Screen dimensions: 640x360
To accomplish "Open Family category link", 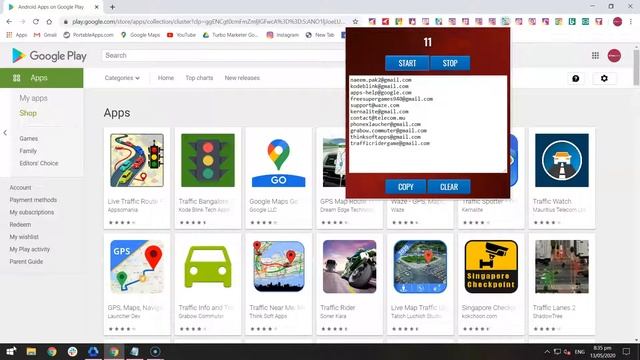I will point(28,151).
